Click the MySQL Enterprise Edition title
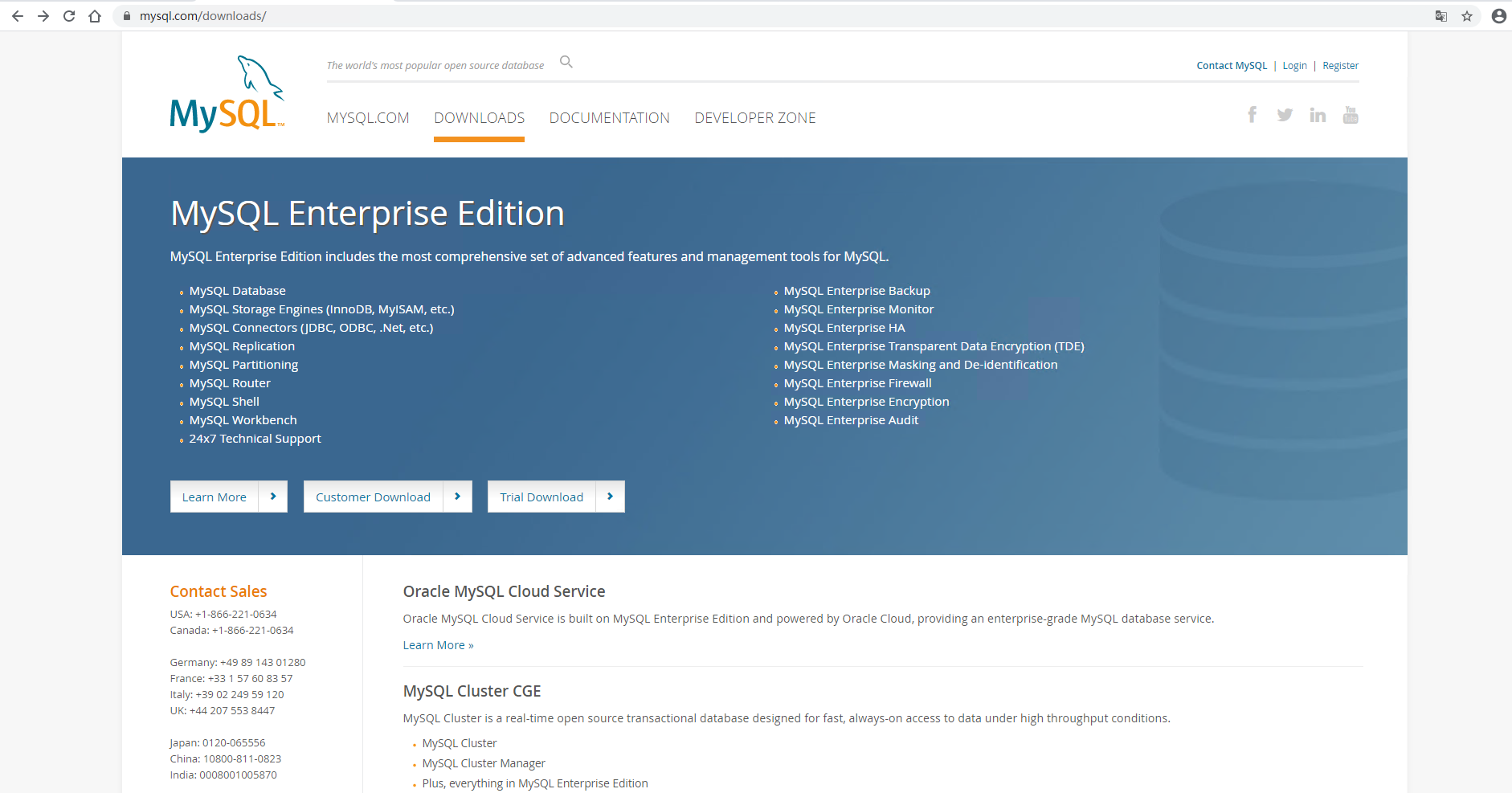The width and height of the screenshot is (1512, 793). click(x=367, y=214)
